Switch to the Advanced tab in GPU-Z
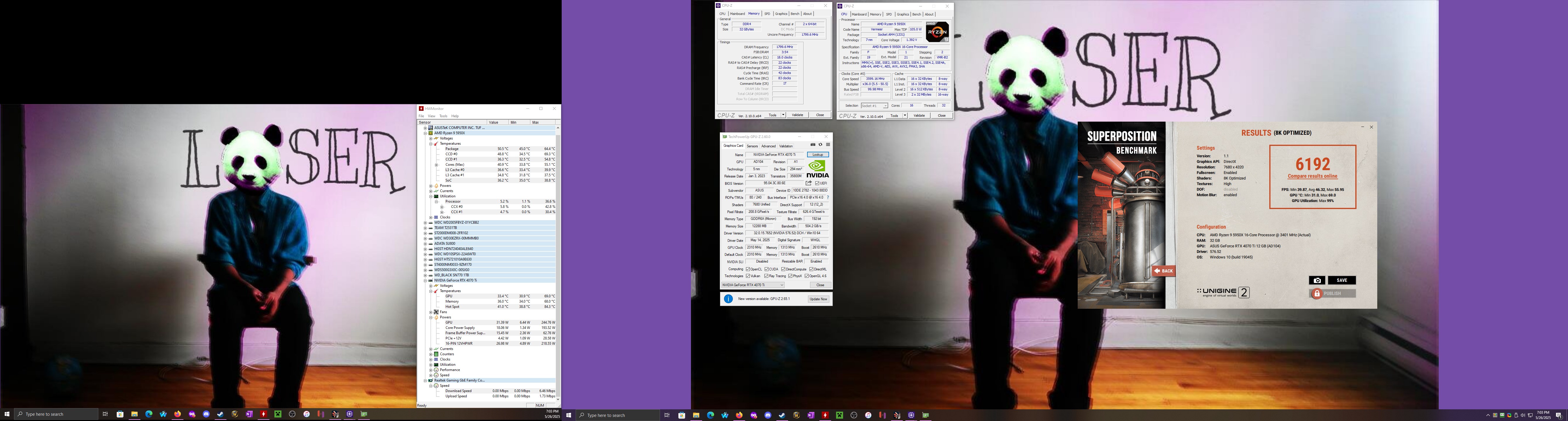Screen dimensions: 1568x421 coord(768,146)
